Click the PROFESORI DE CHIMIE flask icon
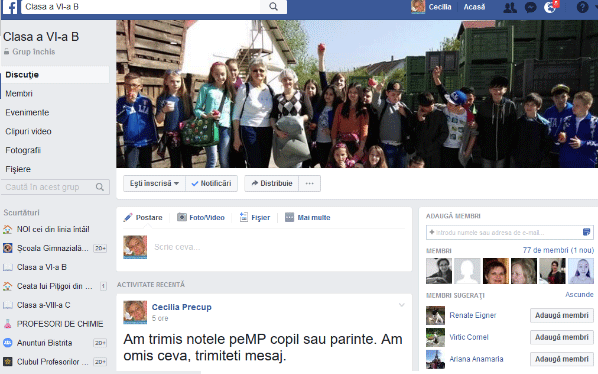Screen dimensions: 598x374 pyautogui.click(x=8, y=324)
